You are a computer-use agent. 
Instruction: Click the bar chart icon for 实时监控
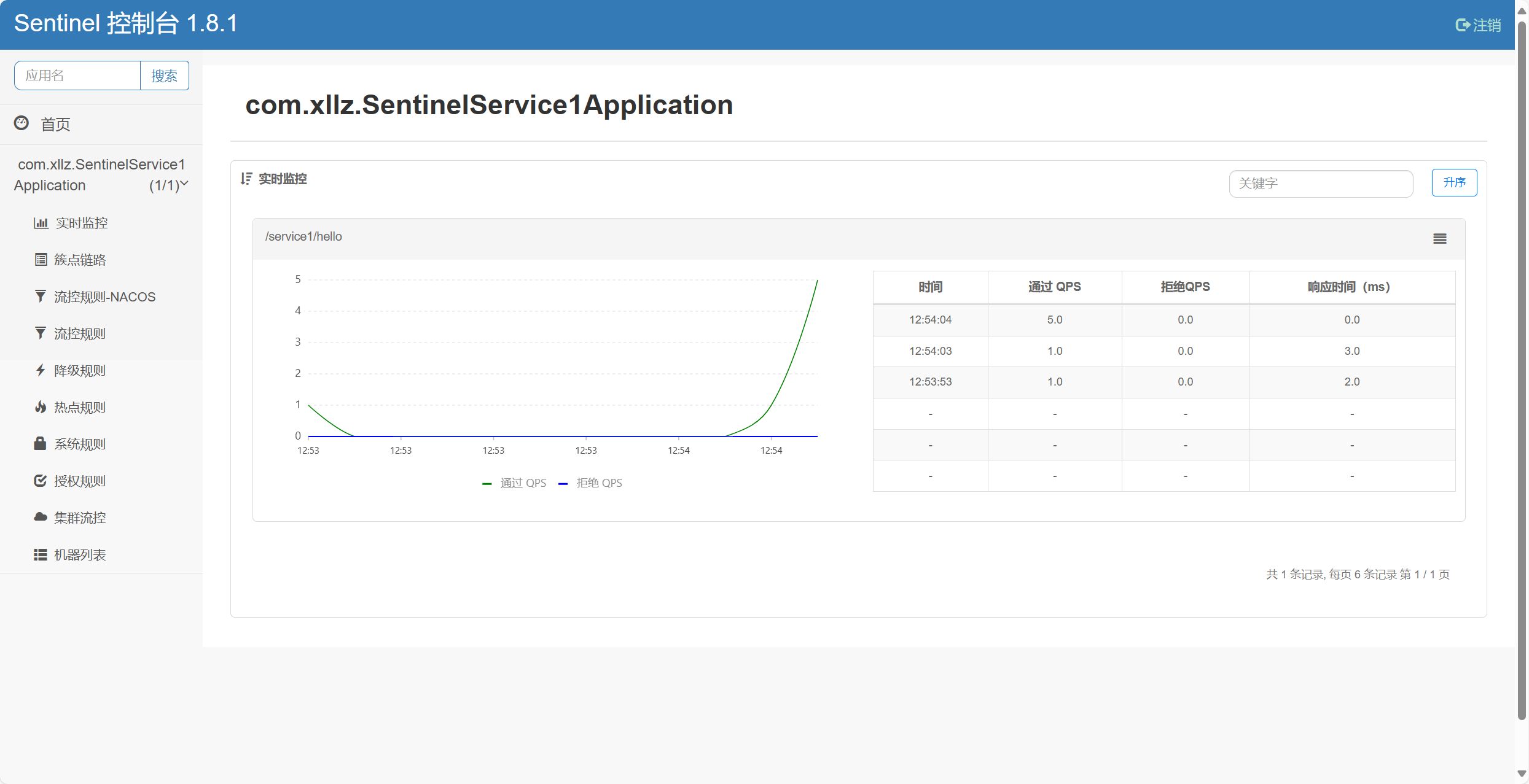pyautogui.click(x=41, y=223)
